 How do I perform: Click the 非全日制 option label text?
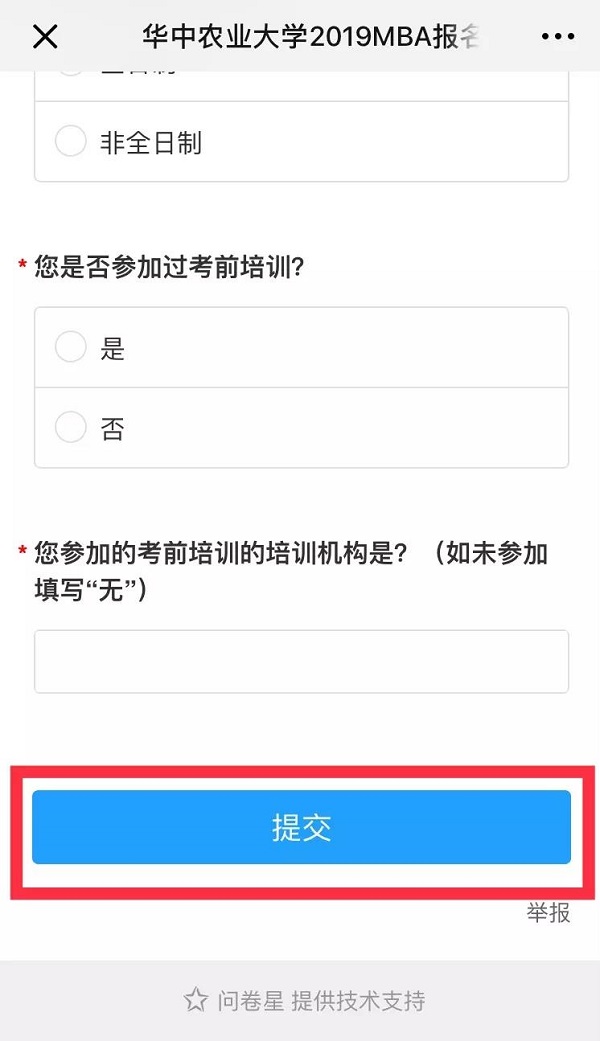[x=151, y=143]
